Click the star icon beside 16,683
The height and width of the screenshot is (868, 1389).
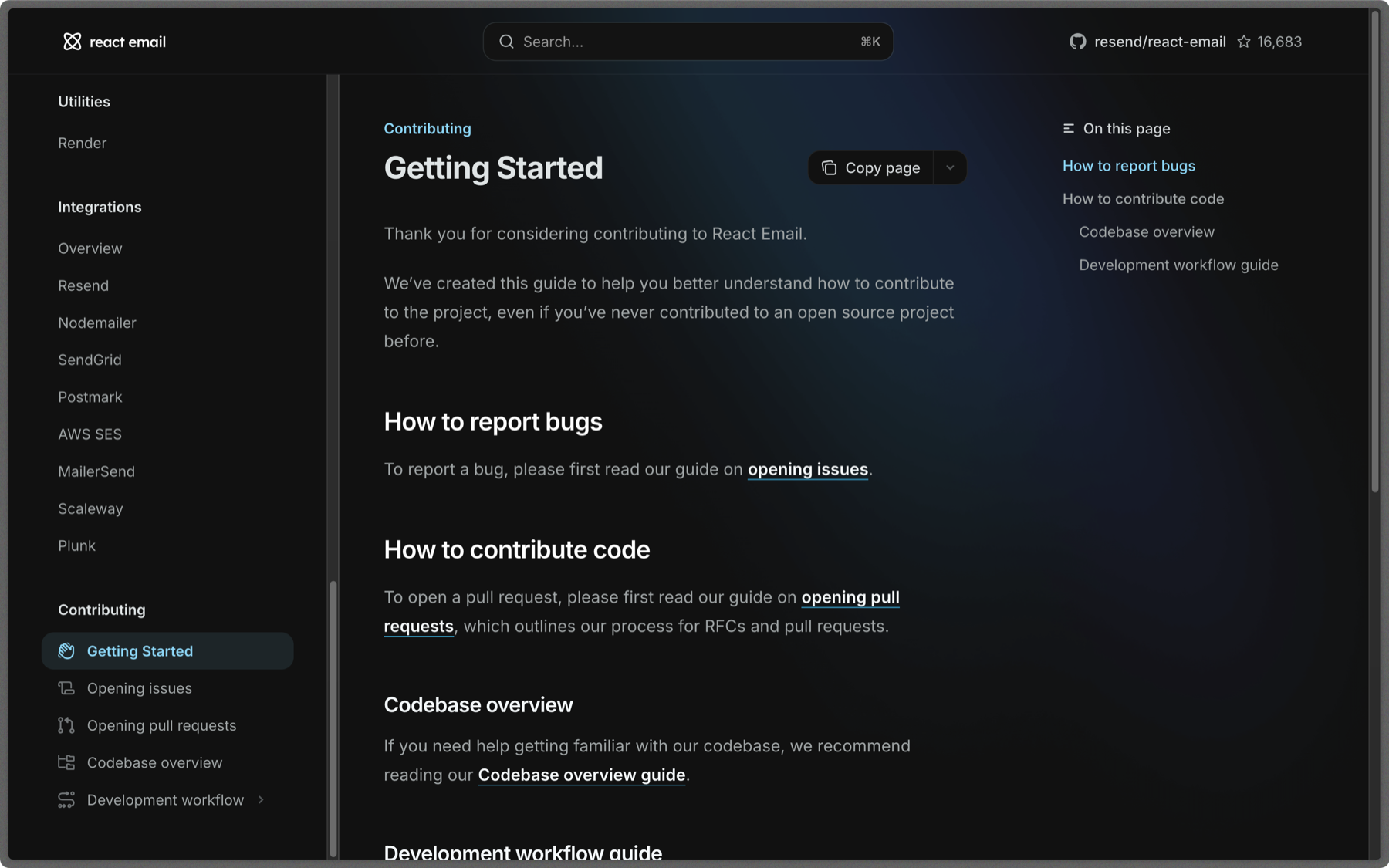click(x=1243, y=42)
